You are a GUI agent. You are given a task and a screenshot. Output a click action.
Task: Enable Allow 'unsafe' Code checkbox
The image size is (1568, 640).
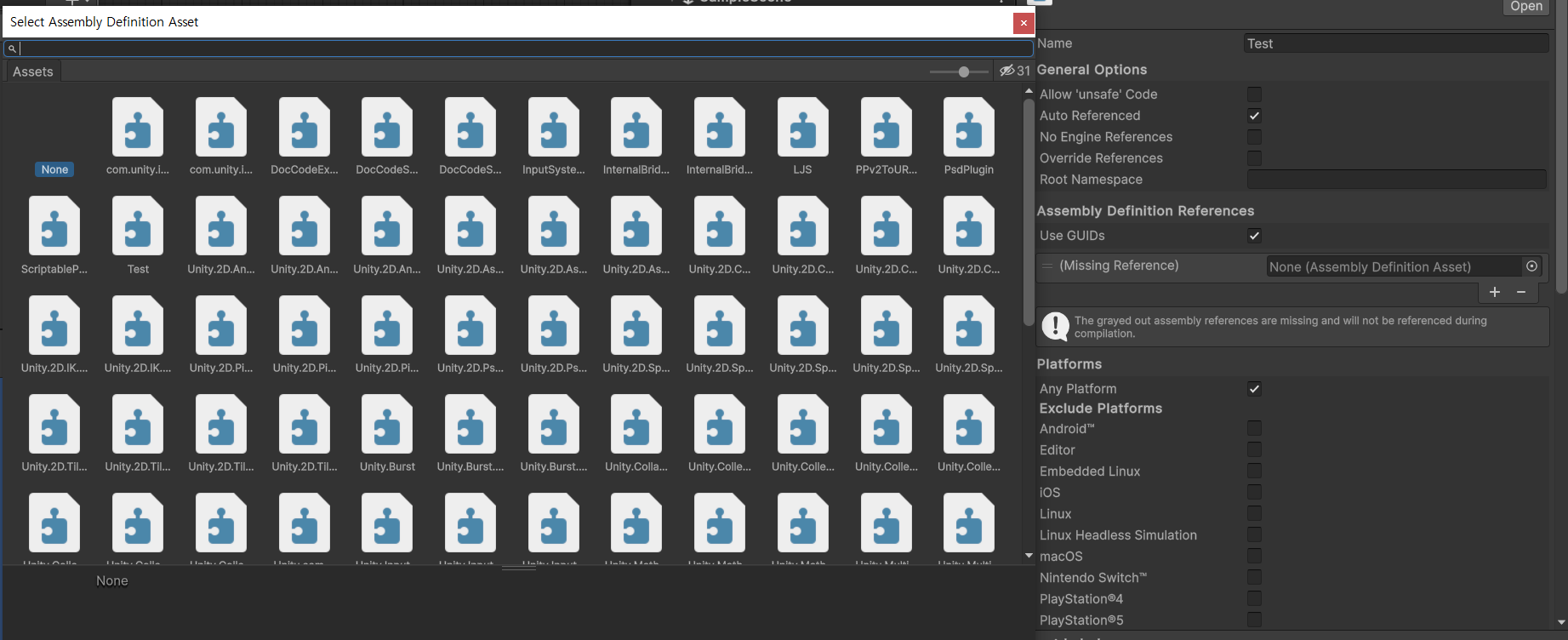pyautogui.click(x=1254, y=94)
